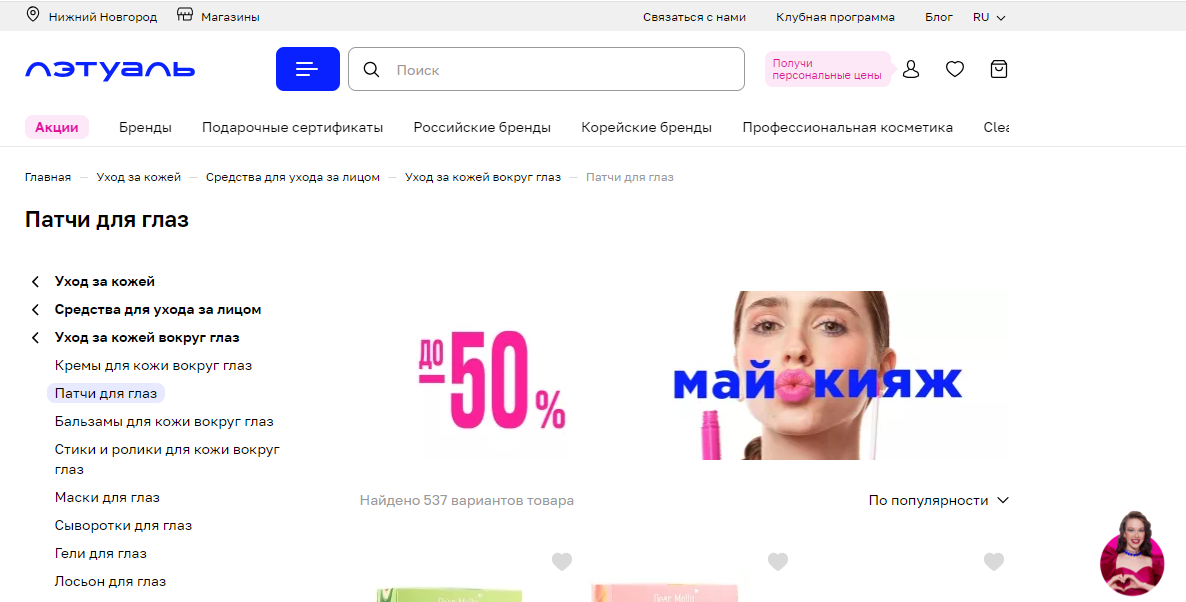The width and height of the screenshot is (1186, 602).
Task: Toggle favorite heart on third product
Action: click(x=994, y=561)
